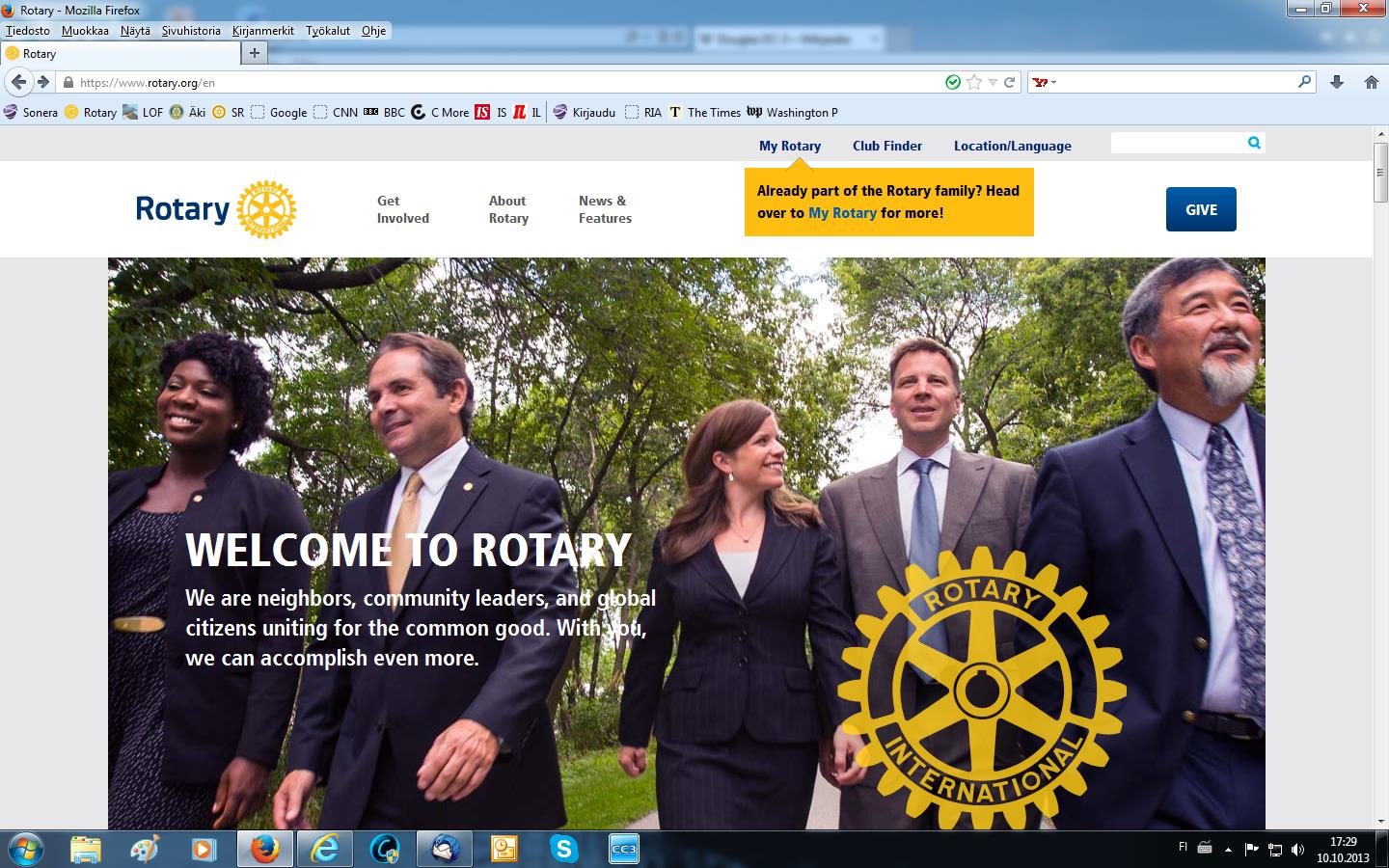Open the Windows Start button

[25, 849]
